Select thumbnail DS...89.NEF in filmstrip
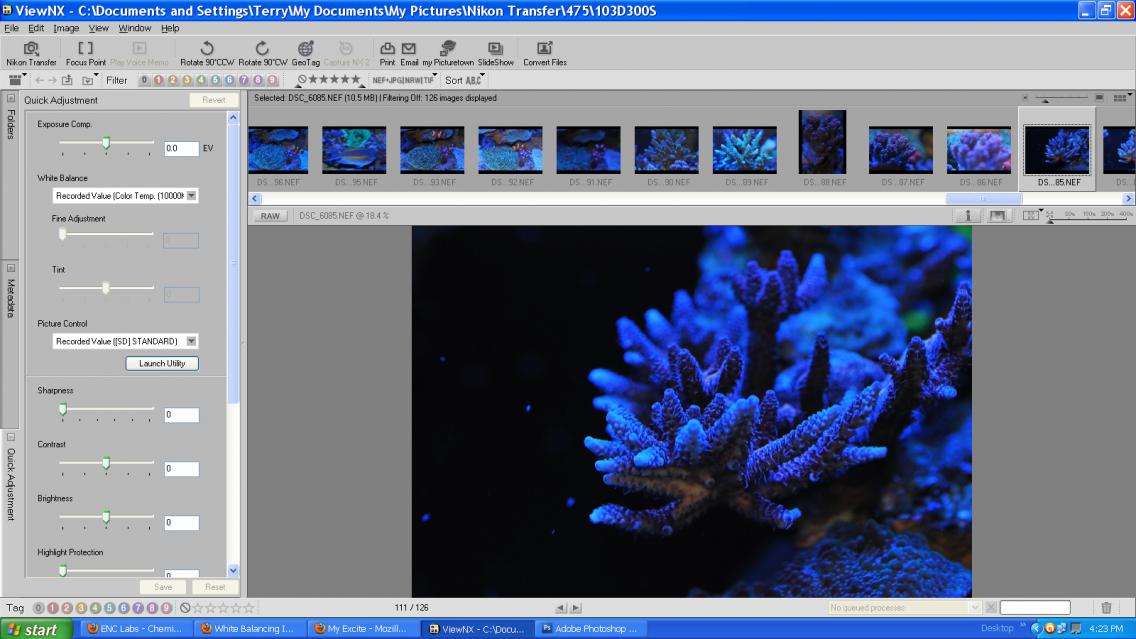 tap(745, 150)
